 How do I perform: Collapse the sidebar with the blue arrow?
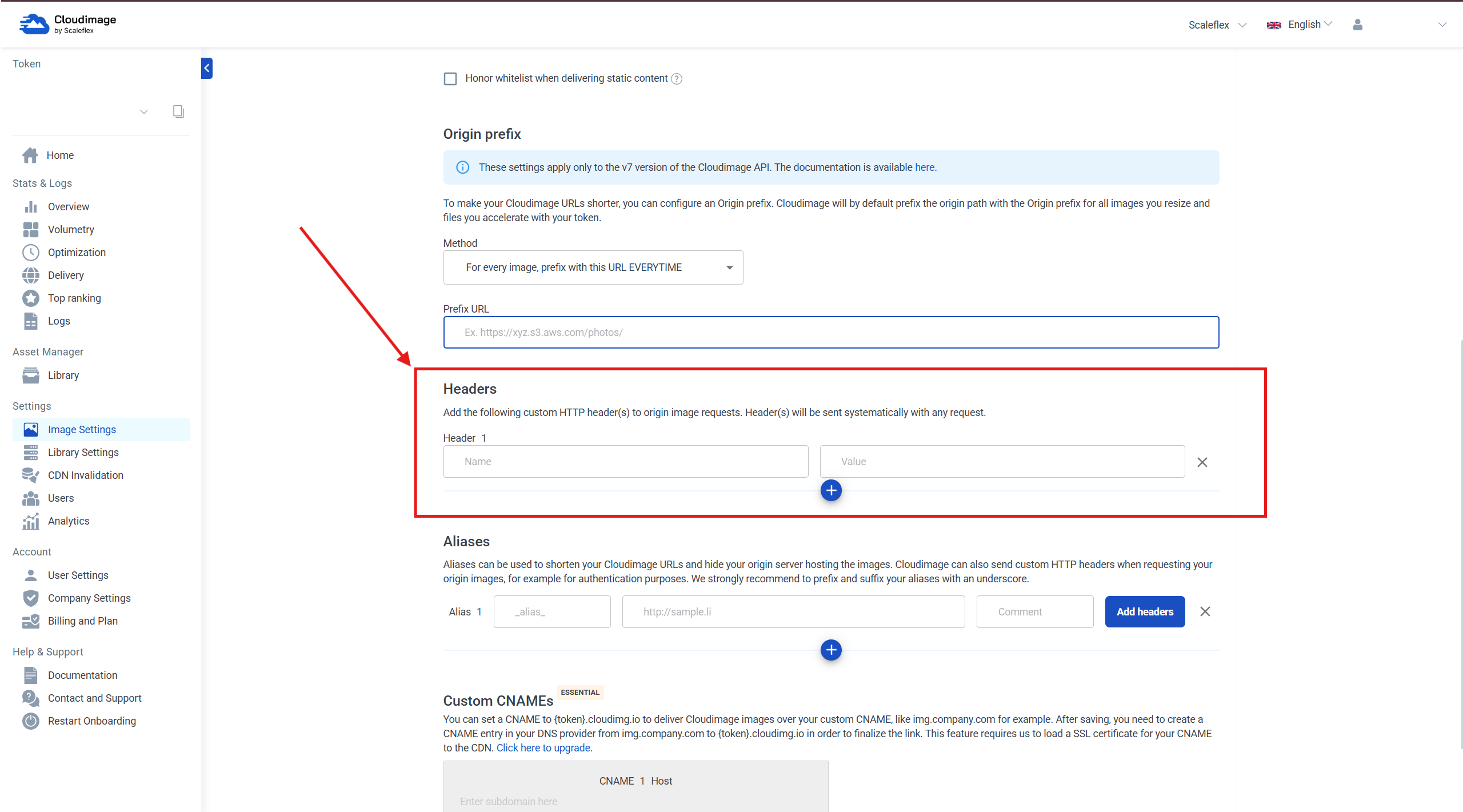(207, 68)
